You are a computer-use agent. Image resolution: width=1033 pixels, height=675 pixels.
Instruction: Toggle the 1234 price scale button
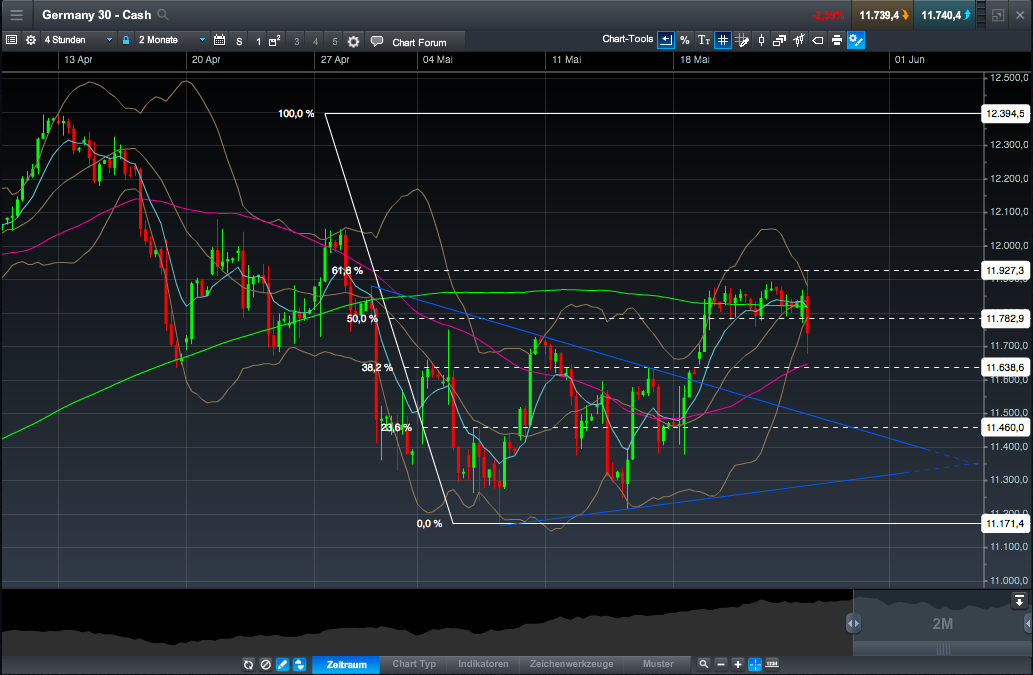(772, 664)
